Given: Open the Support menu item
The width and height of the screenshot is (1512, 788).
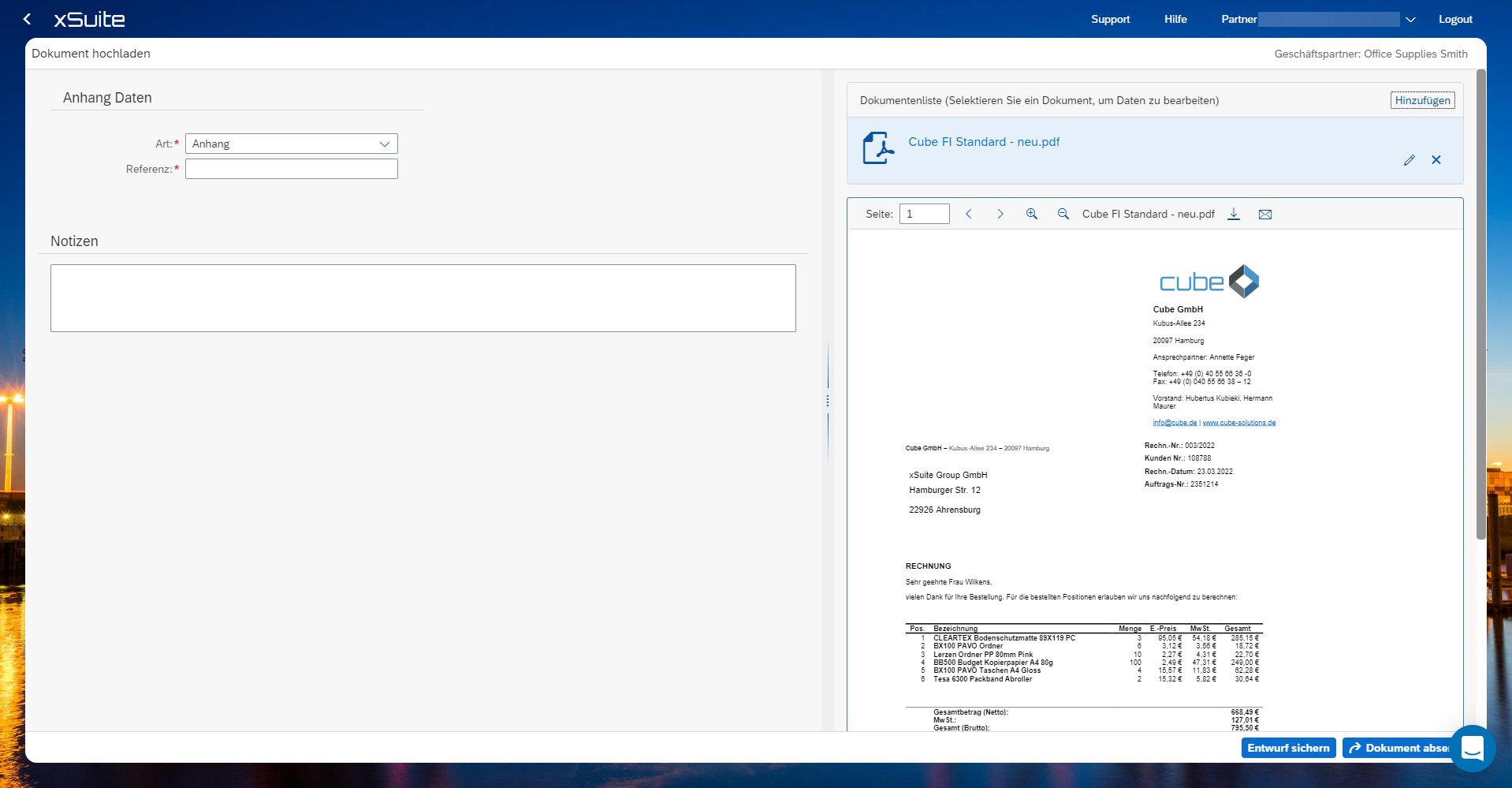Looking at the screenshot, I should pyautogui.click(x=1110, y=20).
